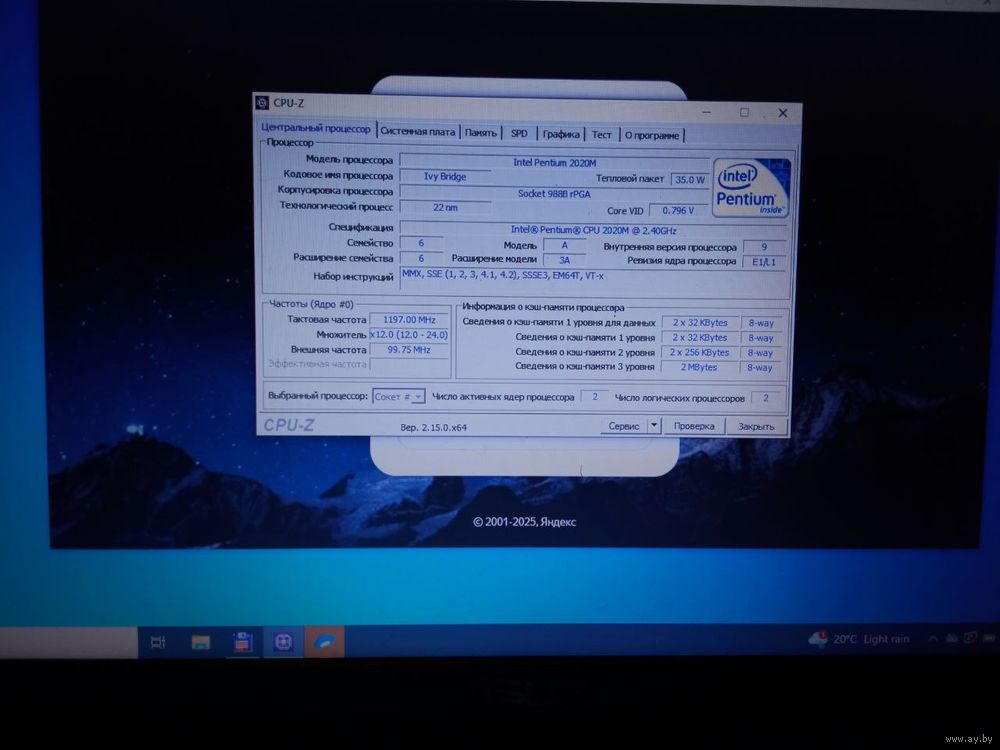Open the blue browser taskbar icon
The height and width of the screenshot is (750, 1000).
point(325,642)
